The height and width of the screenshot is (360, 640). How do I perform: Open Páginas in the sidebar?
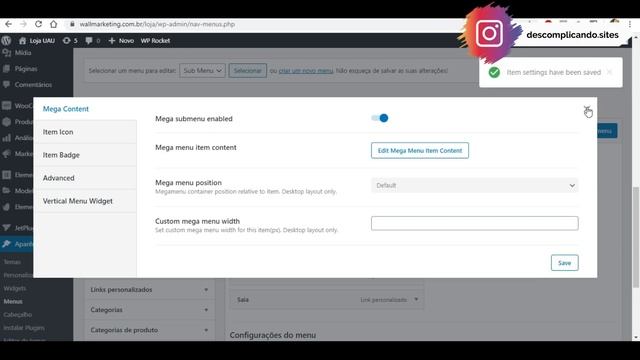coord(26,69)
